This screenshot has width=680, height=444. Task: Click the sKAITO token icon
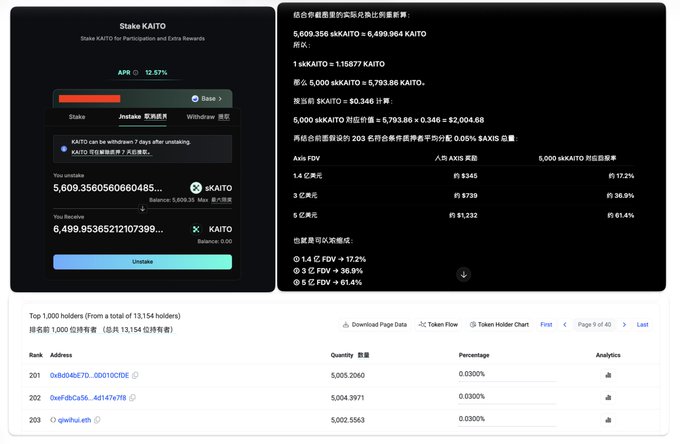[196, 188]
